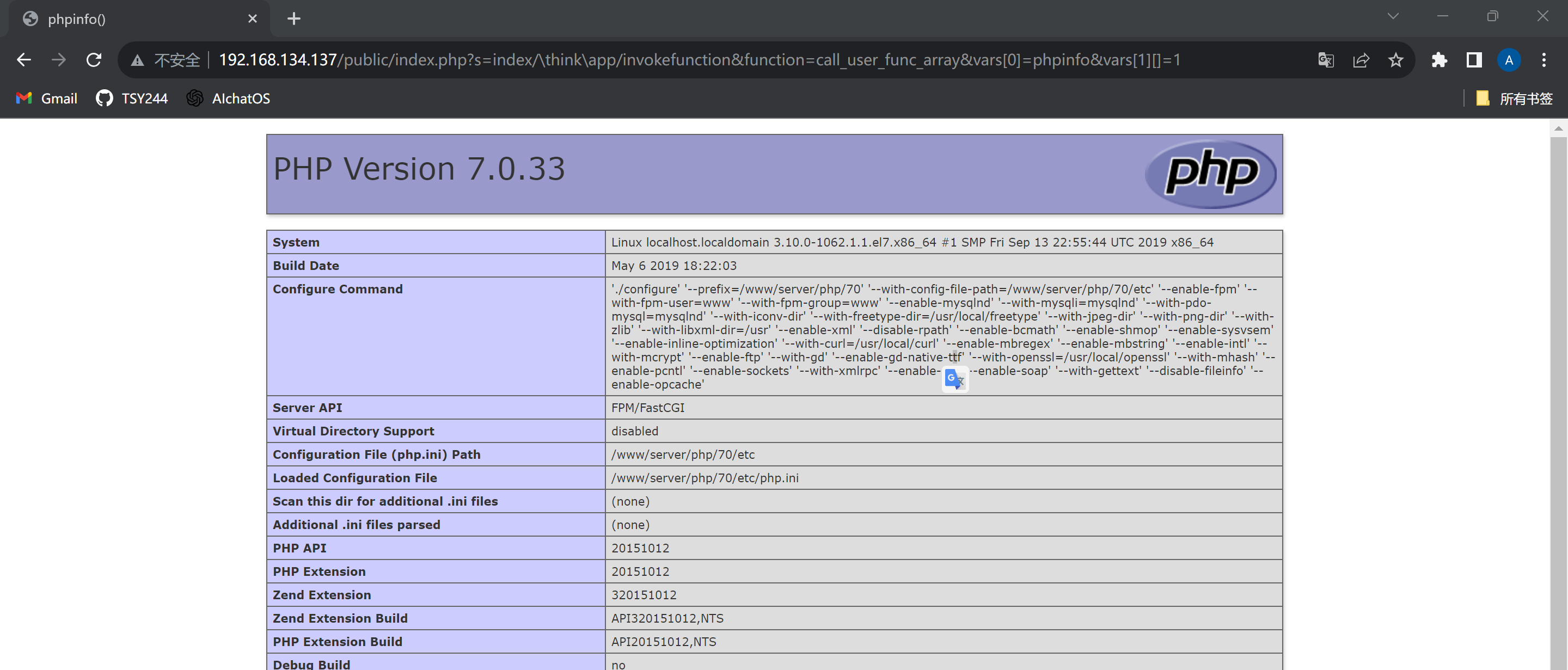Open the Gmail bookmark
1568x670 pixels.
pyautogui.click(x=47, y=98)
